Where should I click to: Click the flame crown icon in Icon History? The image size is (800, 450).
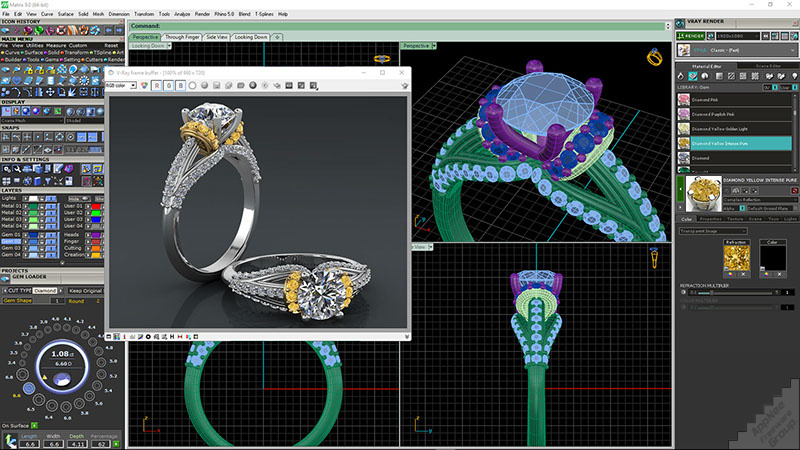[84, 31]
